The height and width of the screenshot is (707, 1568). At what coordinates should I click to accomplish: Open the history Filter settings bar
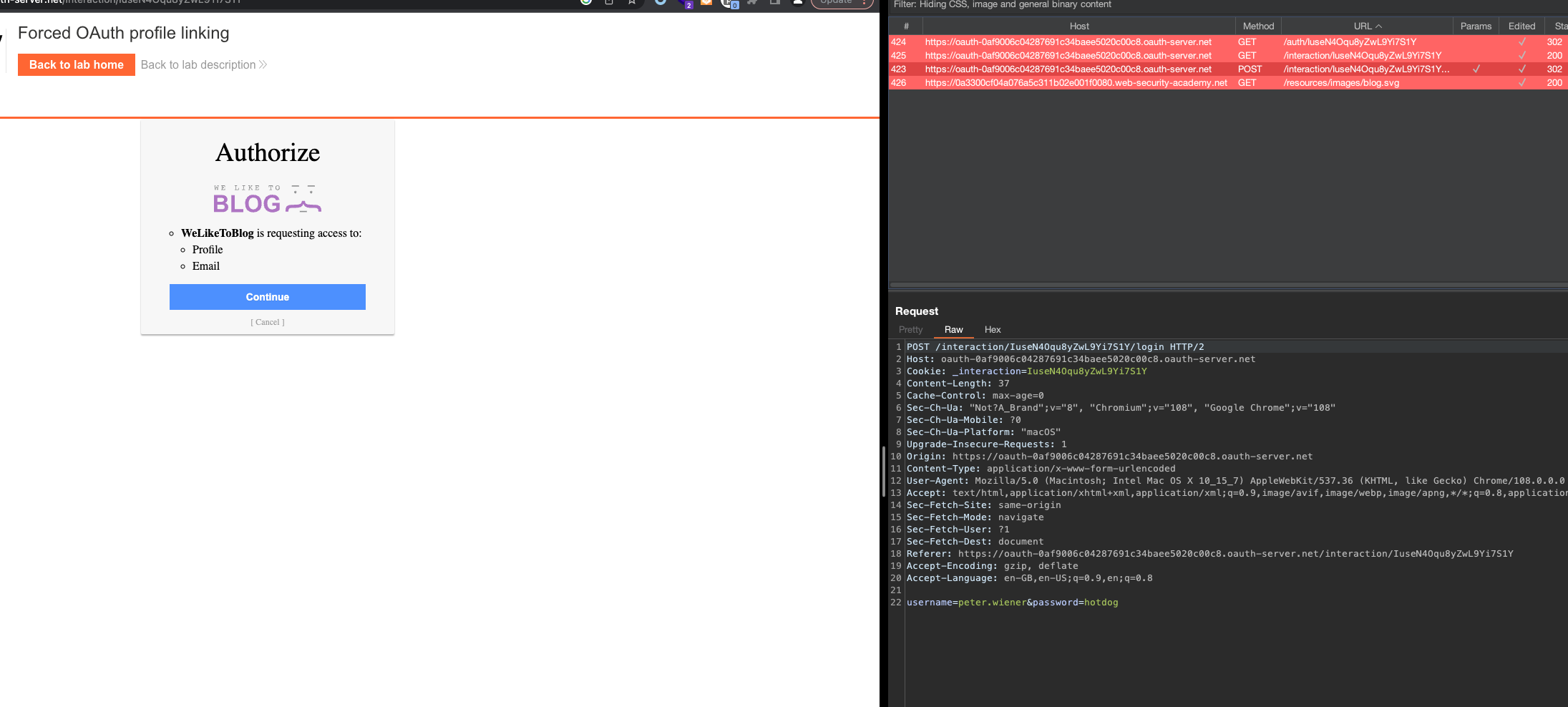(x=1002, y=5)
